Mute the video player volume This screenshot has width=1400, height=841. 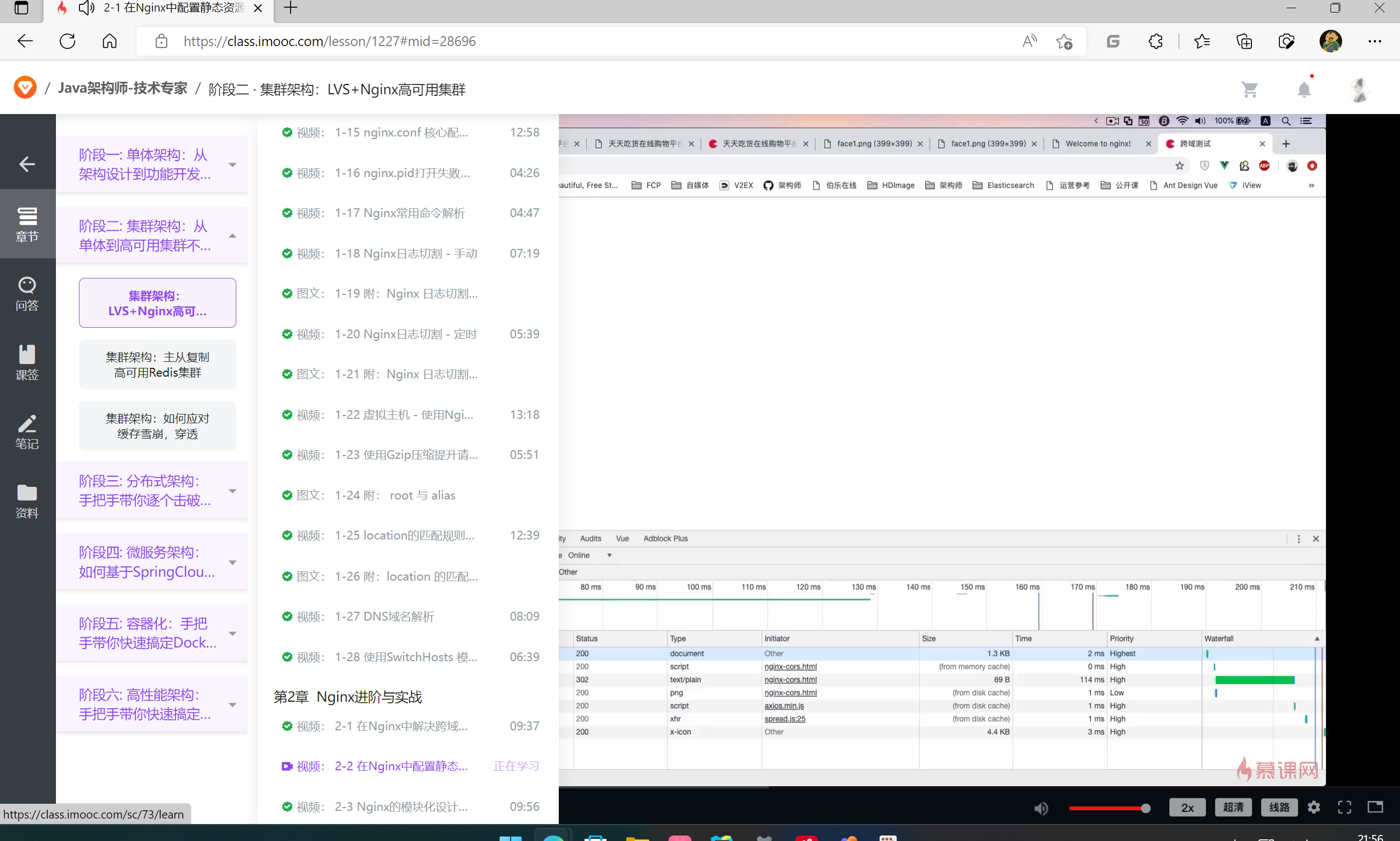click(x=1041, y=808)
